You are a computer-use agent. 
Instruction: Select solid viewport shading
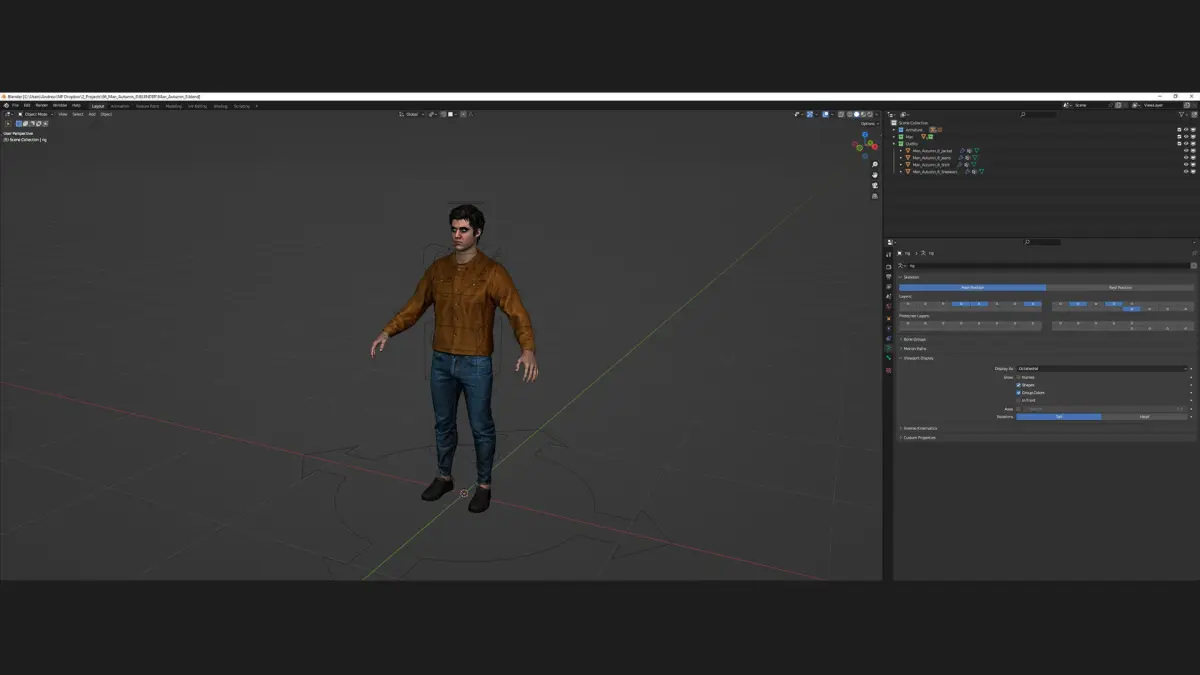click(856, 114)
